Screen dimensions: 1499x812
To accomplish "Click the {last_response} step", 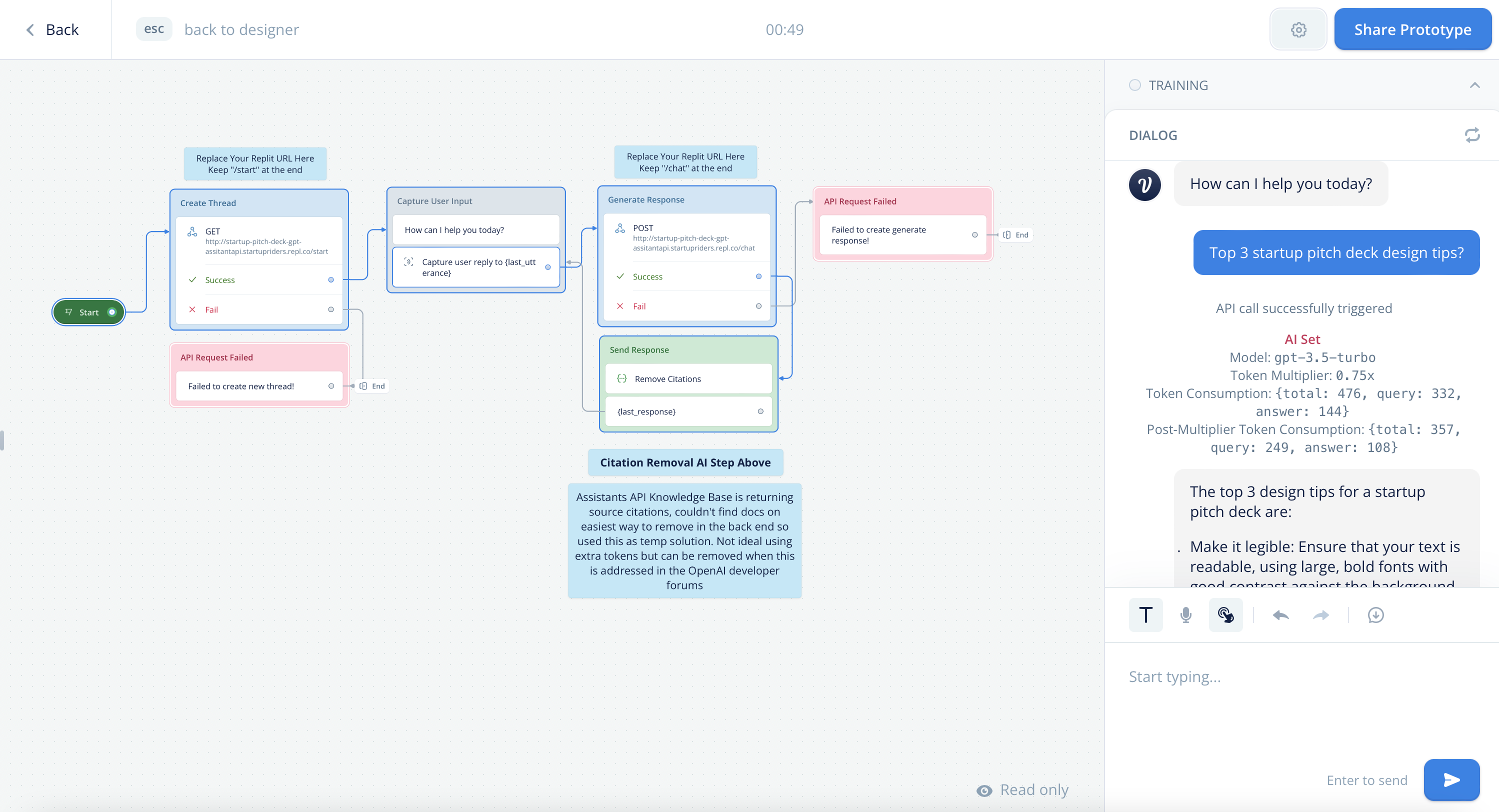I will coord(688,411).
